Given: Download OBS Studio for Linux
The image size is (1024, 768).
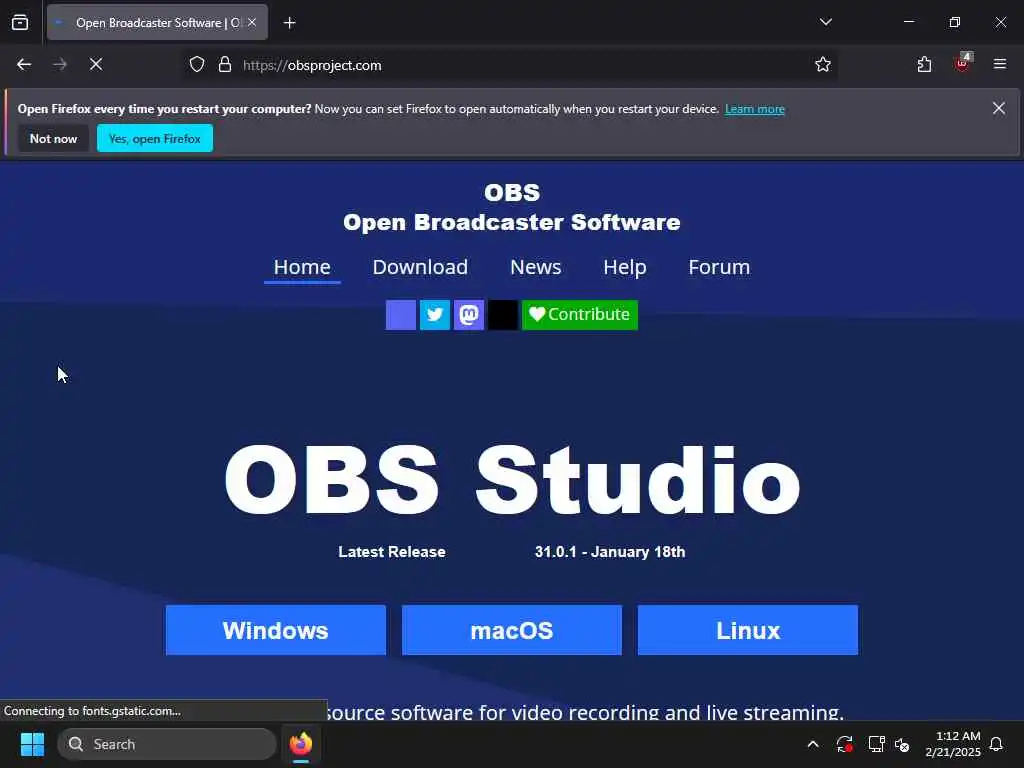Looking at the screenshot, I should click(748, 630).
